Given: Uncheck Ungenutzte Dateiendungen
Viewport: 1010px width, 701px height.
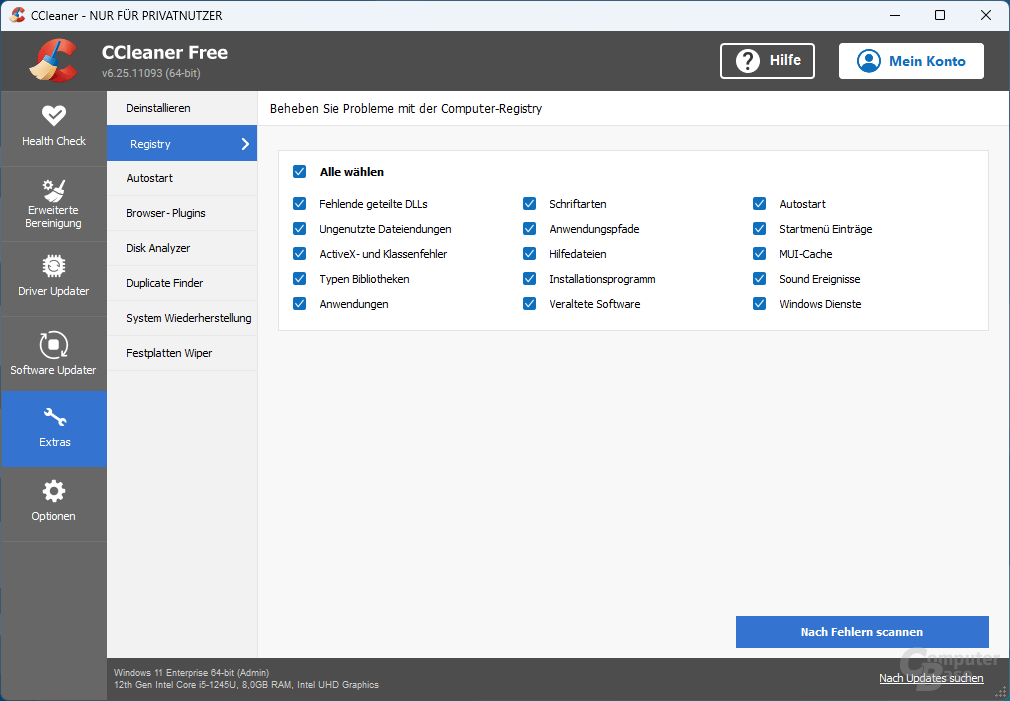Looking at the screenshot, I should [x=300, y=229].
